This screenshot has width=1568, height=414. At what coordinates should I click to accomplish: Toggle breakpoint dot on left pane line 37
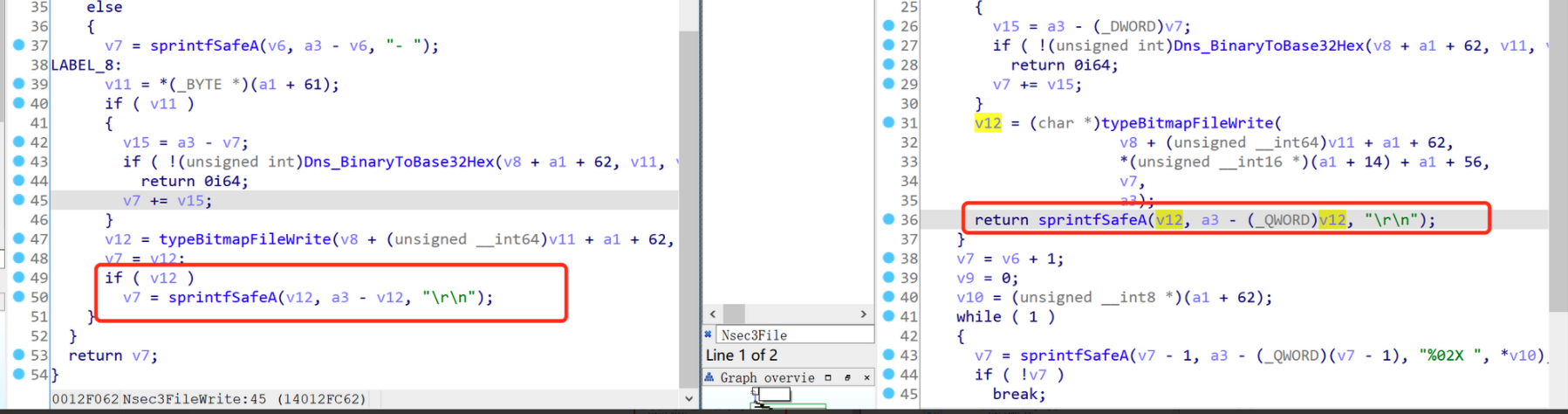point(18,45)
